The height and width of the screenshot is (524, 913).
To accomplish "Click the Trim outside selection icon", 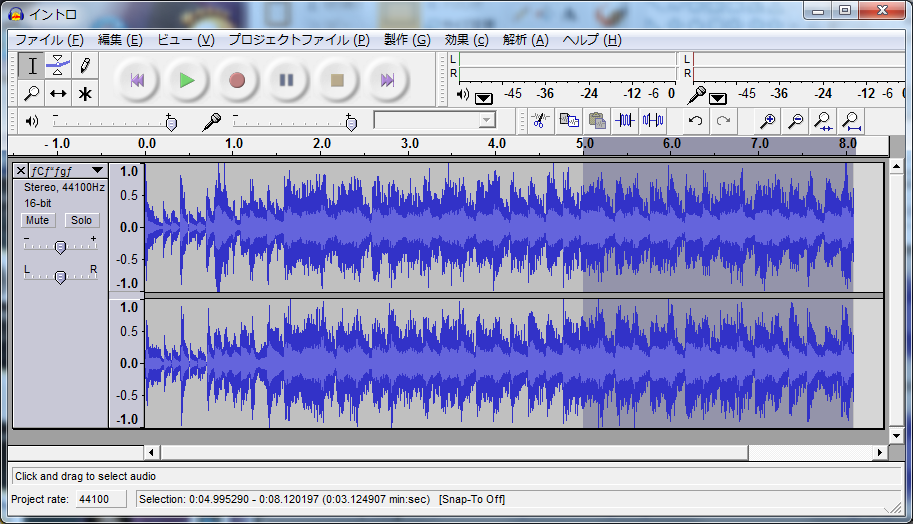I will pos(626,121).
